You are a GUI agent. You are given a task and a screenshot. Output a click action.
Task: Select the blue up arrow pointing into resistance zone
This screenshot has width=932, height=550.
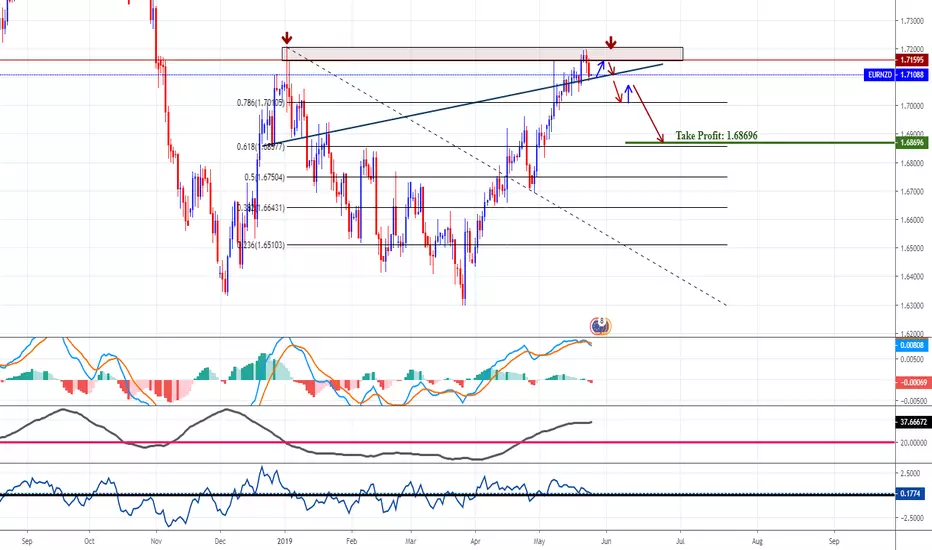(x=600, y=68)
